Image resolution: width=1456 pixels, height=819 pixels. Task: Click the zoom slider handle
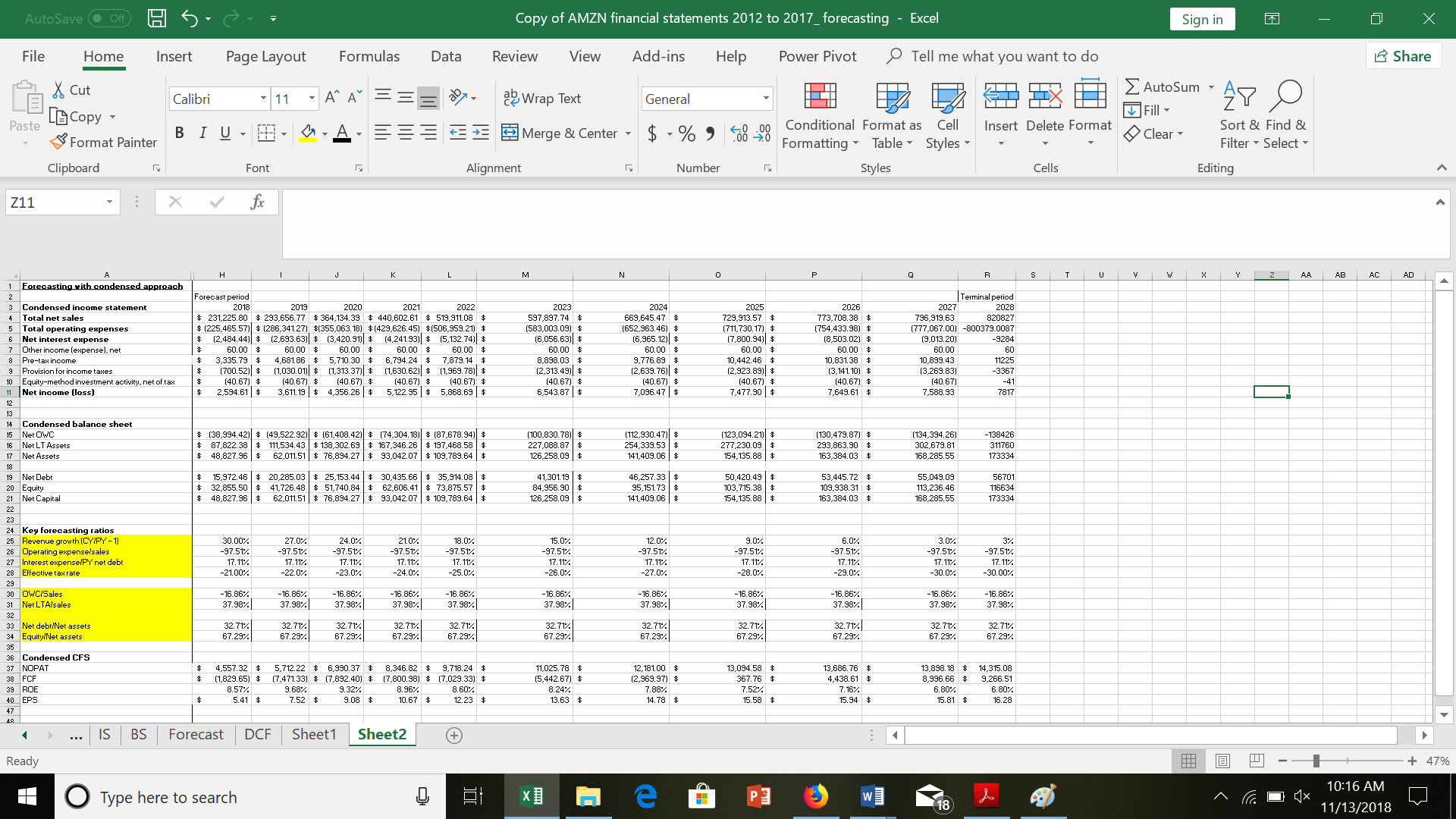[x=1316, y=761]
